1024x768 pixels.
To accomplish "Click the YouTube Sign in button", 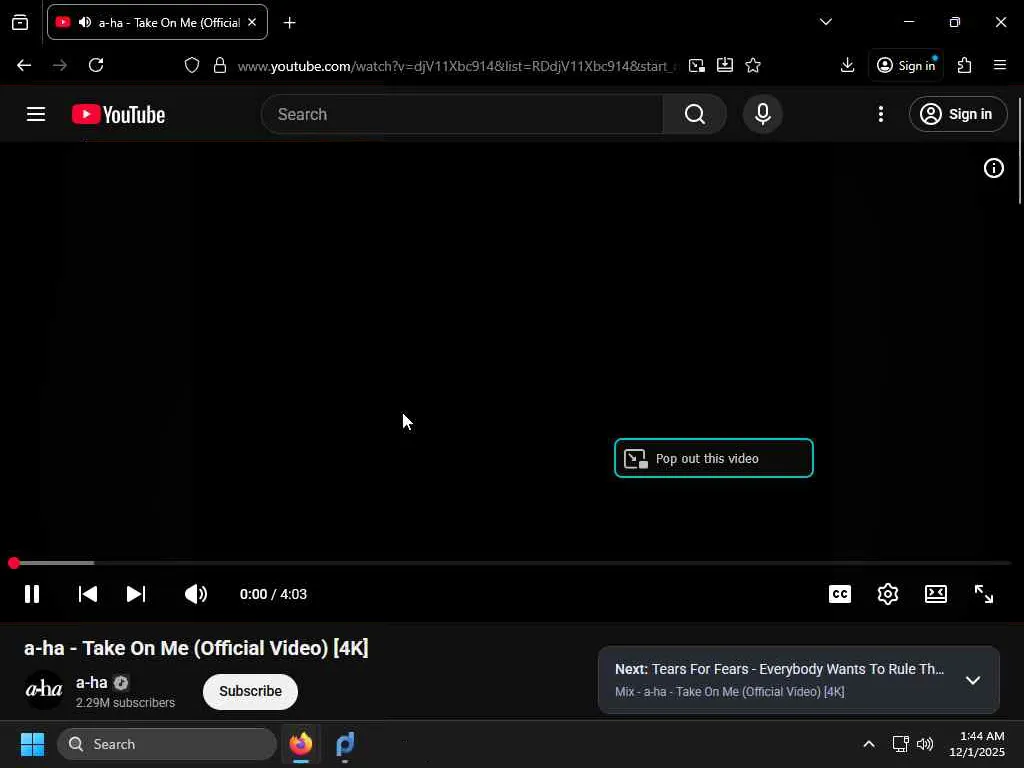I will (x=957, y=114).
